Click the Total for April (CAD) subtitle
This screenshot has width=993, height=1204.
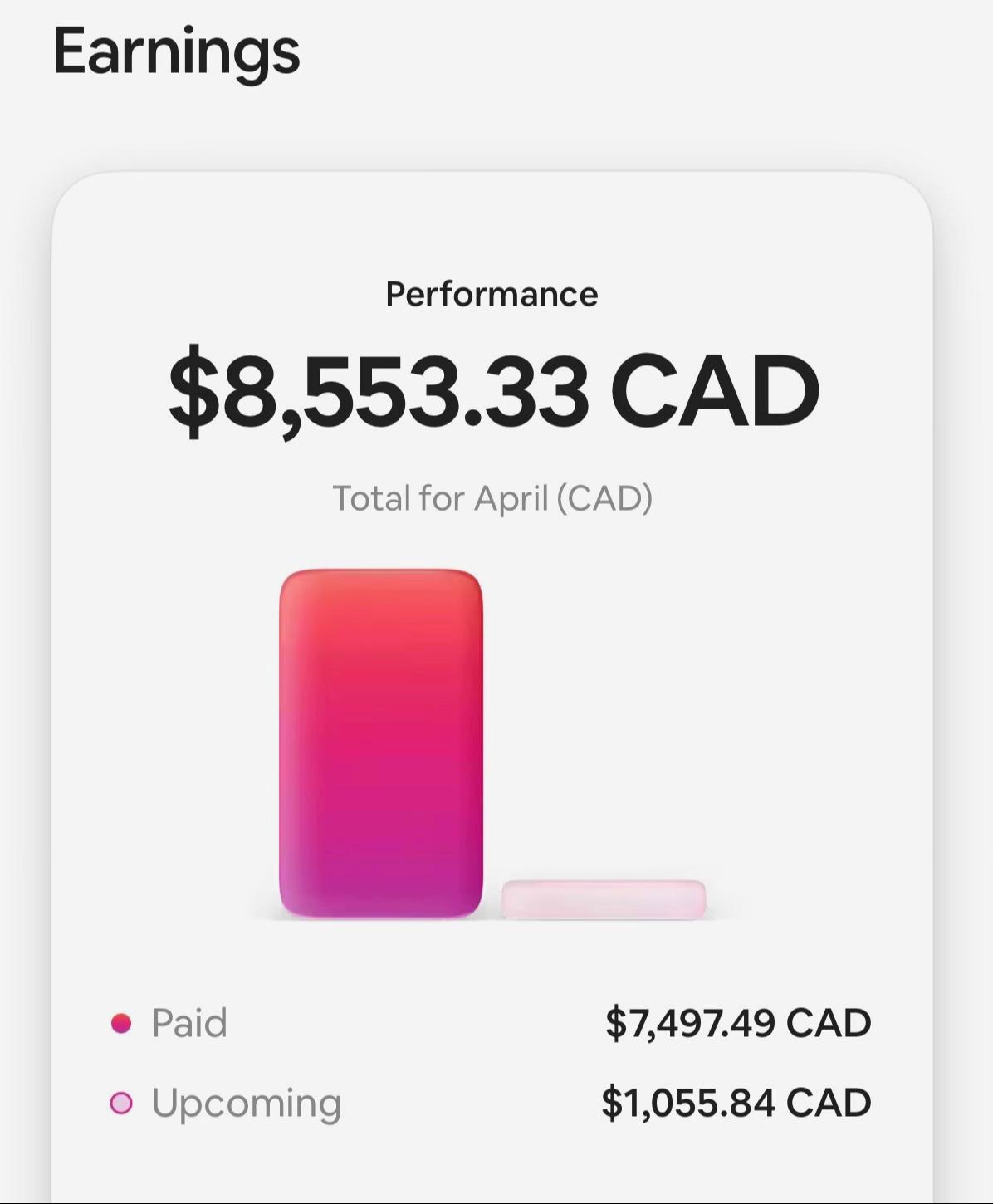(492, 498)
